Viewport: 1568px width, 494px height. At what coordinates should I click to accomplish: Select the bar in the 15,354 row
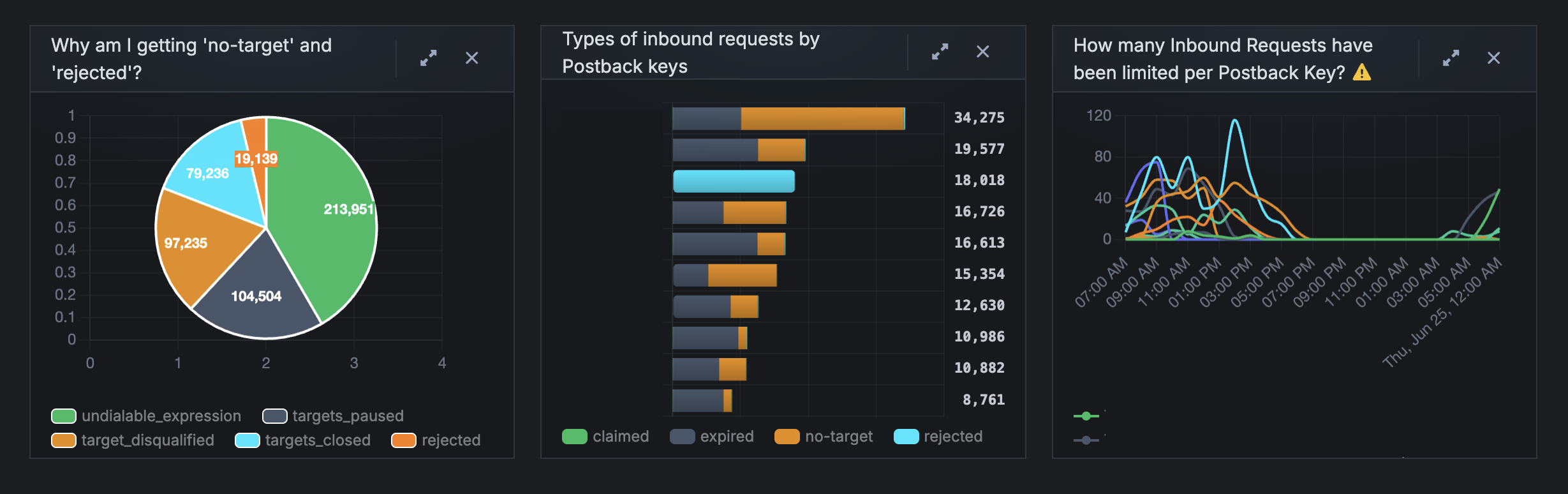(x=725, y=275)
